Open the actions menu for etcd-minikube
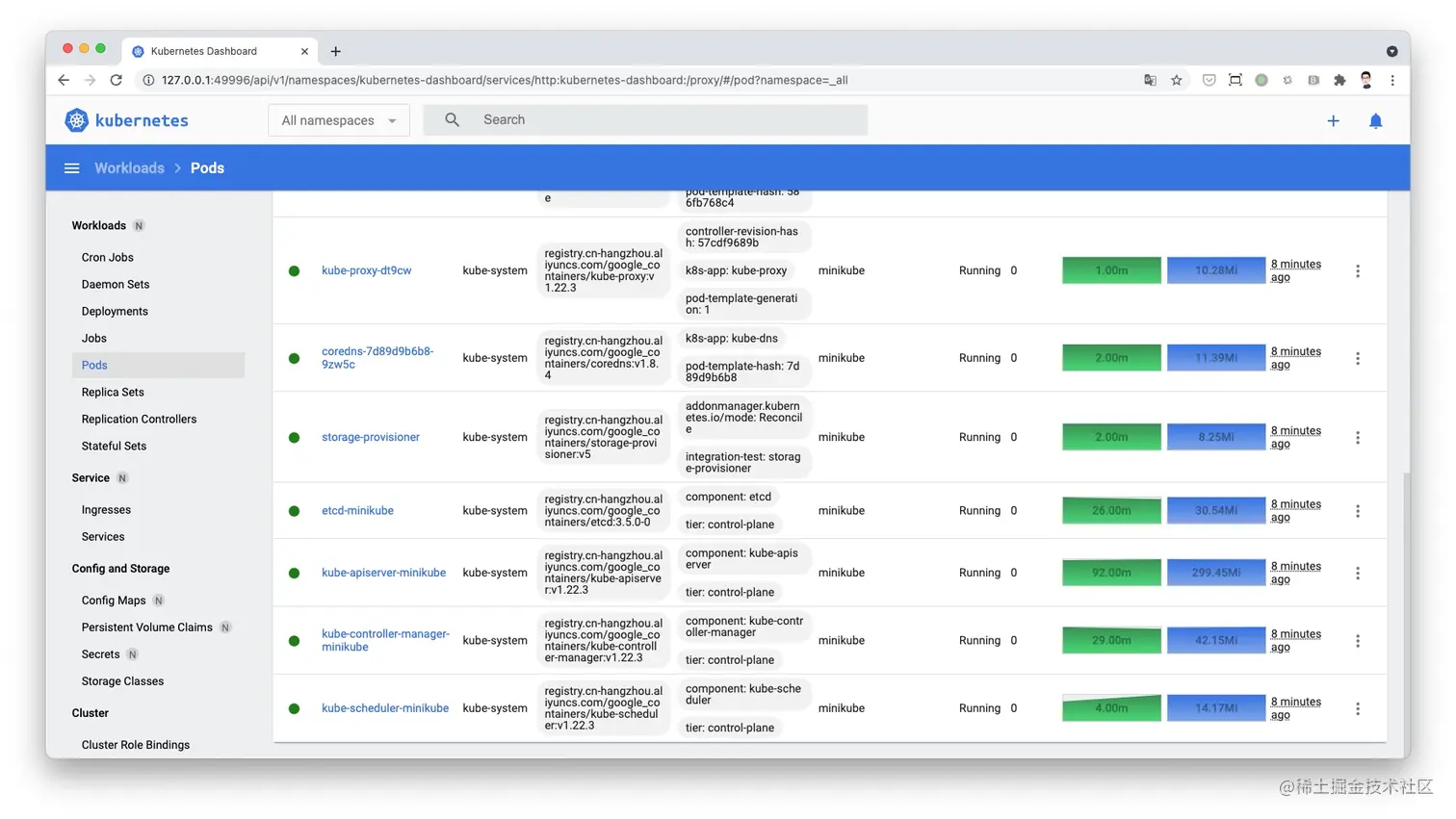Viewport: 1456px width, 819px height. pyautogui.click(x=1358, y=511)
